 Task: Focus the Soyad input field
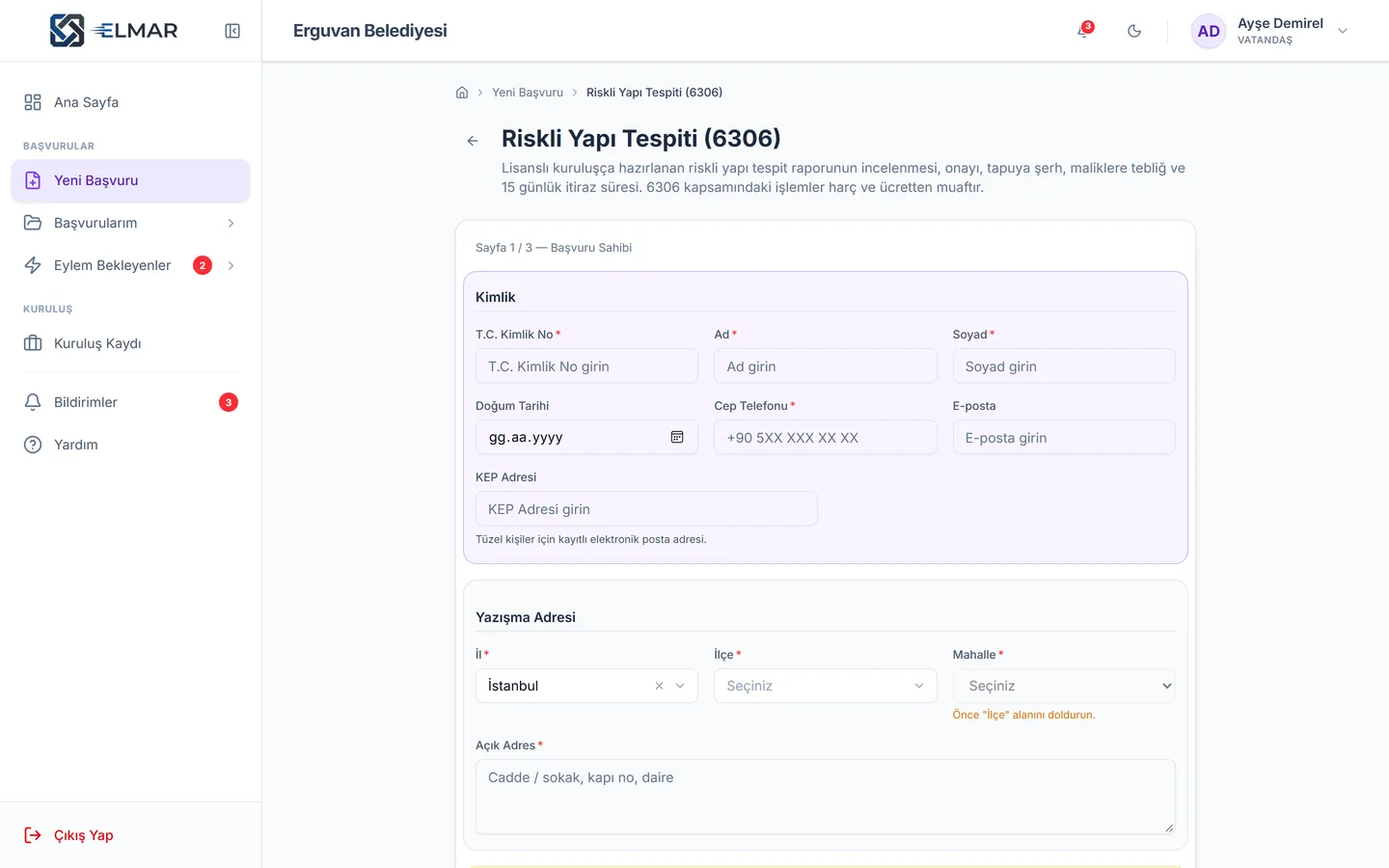[1064, 366]
